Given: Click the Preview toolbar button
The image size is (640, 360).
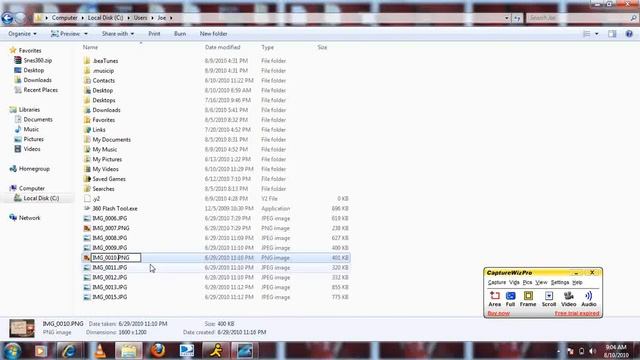Looking at the screenshot, I should click(65, 34).
